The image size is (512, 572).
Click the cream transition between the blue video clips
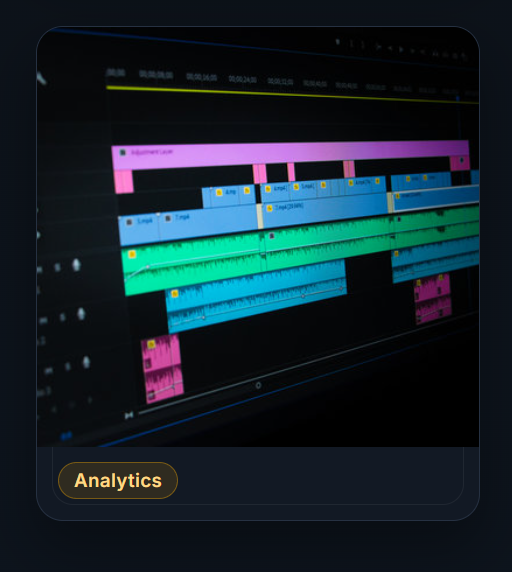[260, 216]
